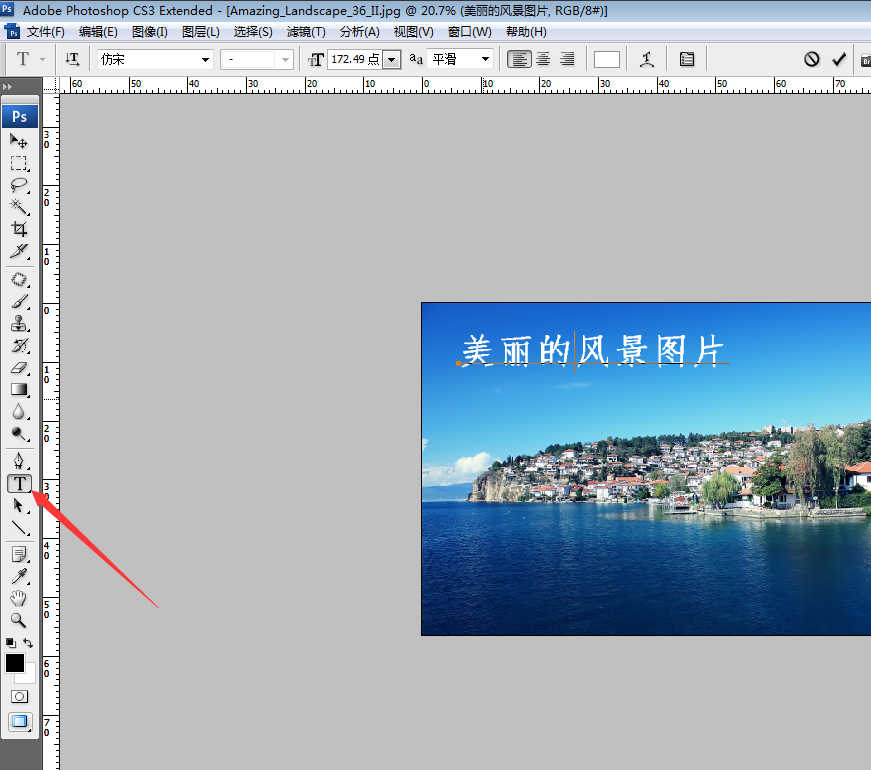Cancel current text edits
Image resolution: width=871 pixels, height=770 pixels.
point(811,59)
